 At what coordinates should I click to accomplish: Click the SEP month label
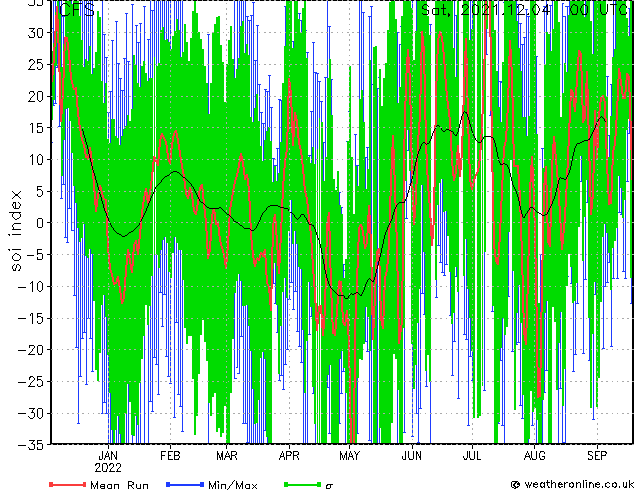point(597,456)
